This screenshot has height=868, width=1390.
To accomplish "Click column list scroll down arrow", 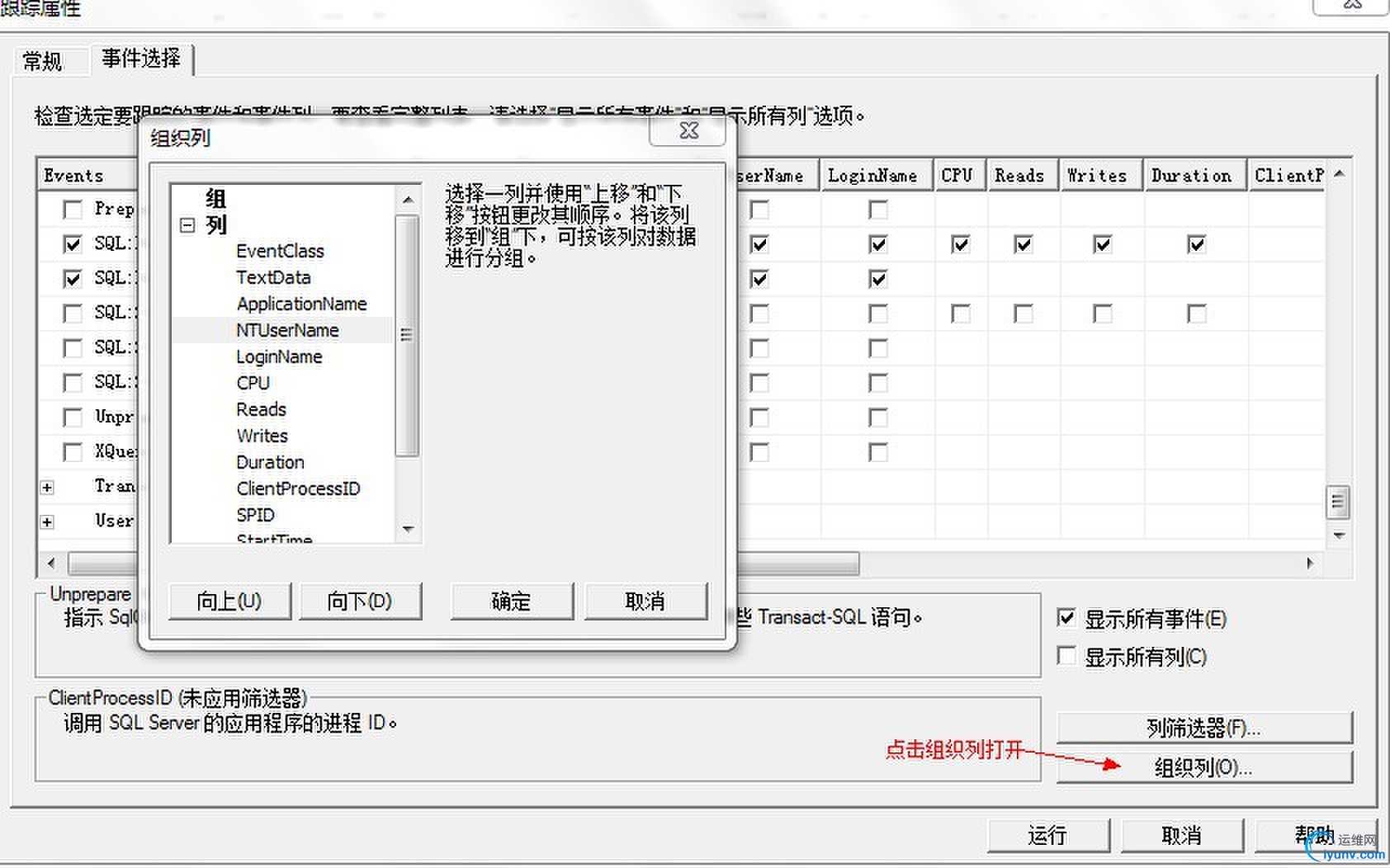I will [408, 529].
